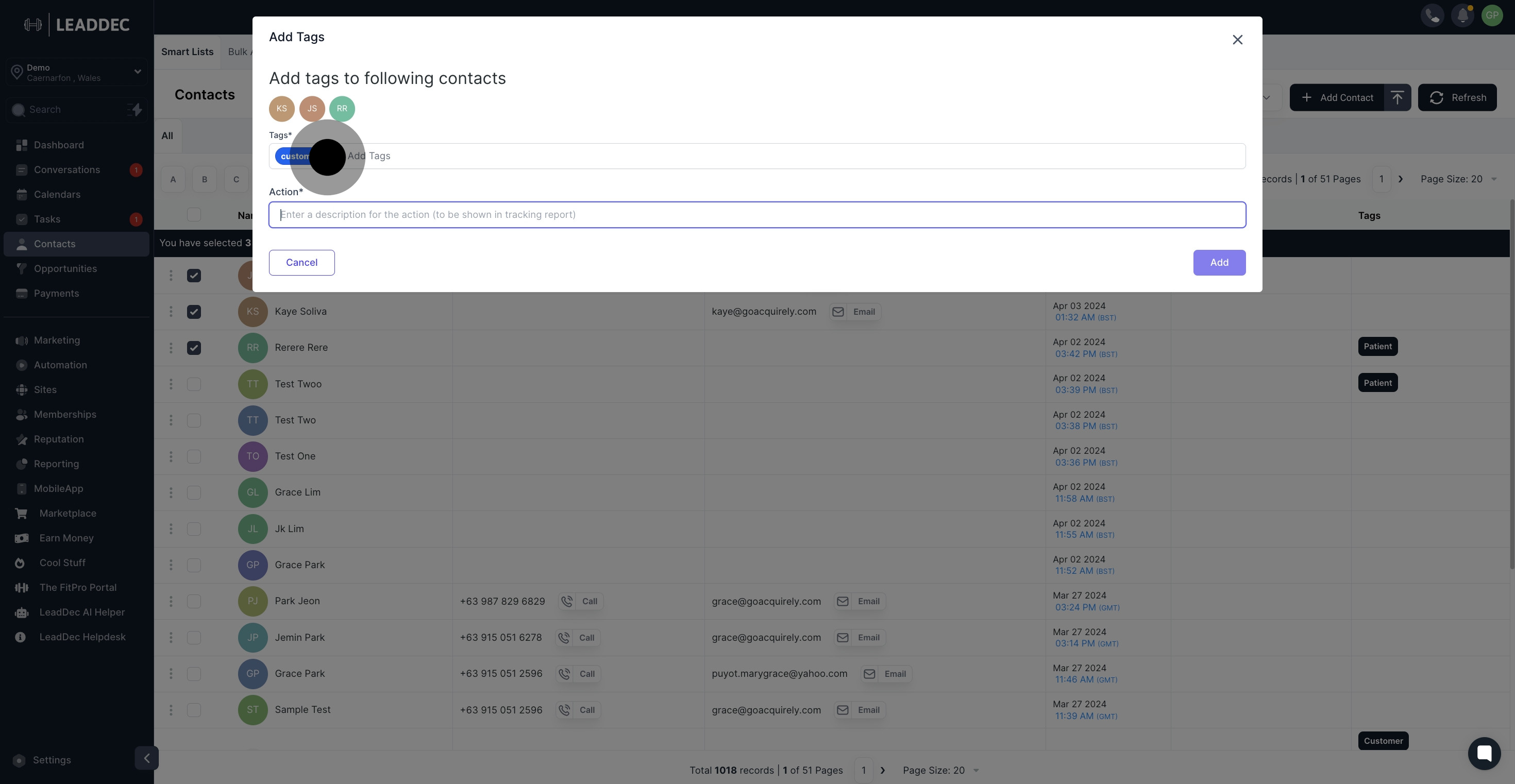Screen dimensions: 1515x784
Task: Check the Park Jeon checkbox
Action: click(x=193, y=602)
